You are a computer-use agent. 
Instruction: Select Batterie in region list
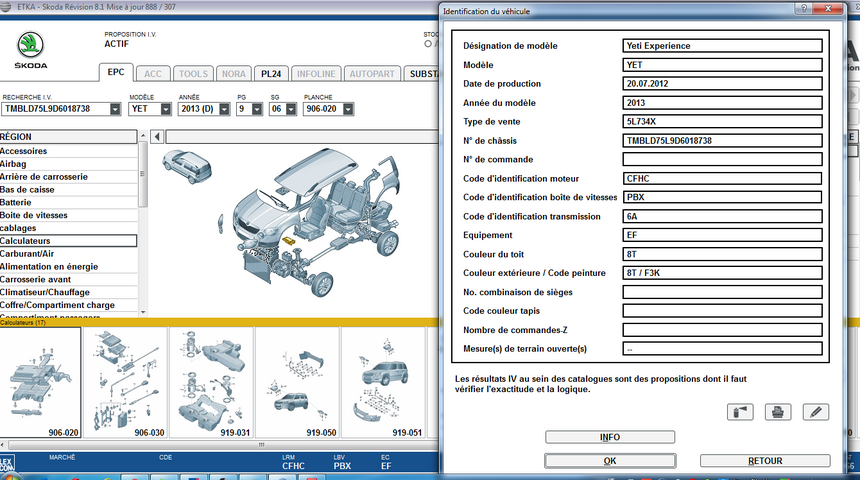coord(69,202)
